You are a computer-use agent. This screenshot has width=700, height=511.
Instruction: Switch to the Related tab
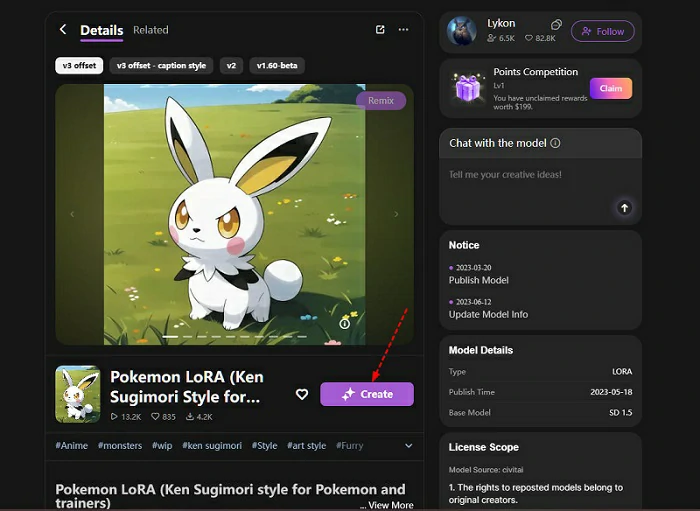[x=151, y=30]
